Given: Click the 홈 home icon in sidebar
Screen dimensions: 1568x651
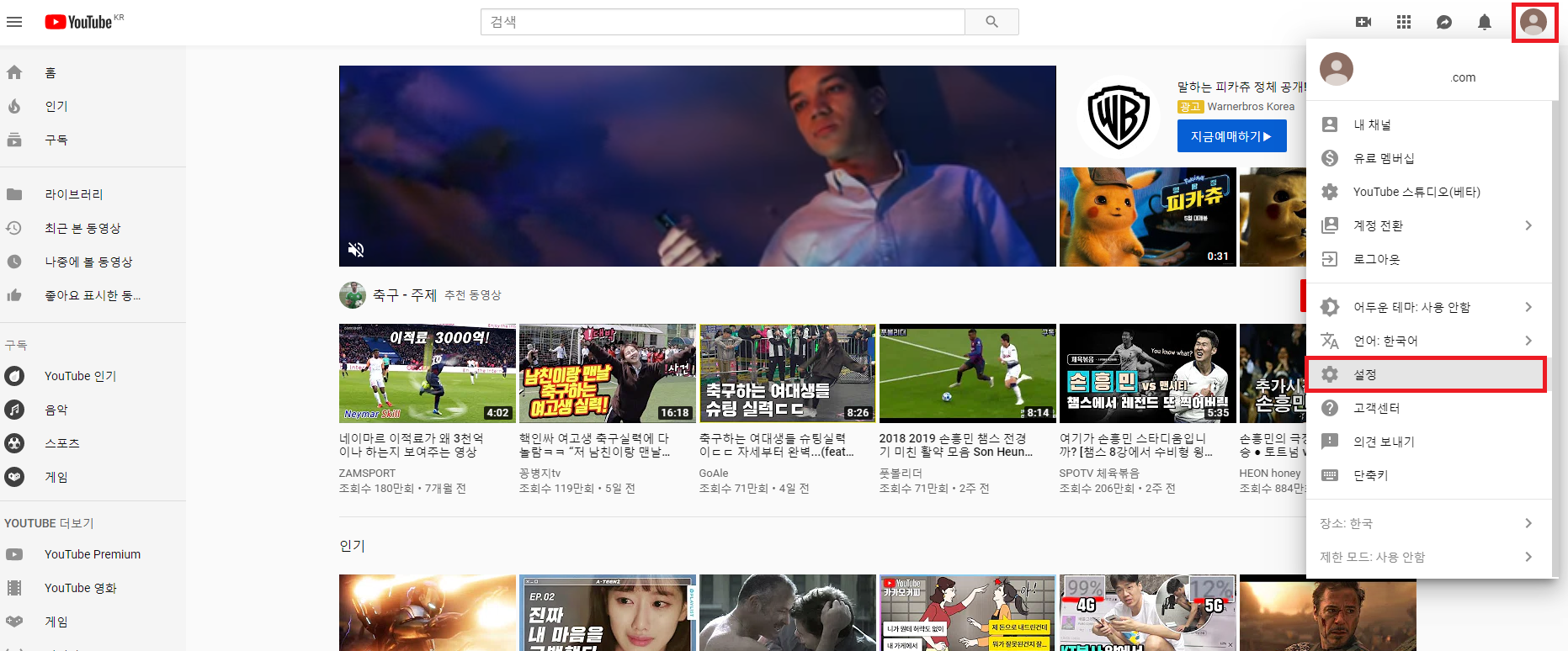Looking at the screenshot, I should click(x=14, y=72).
